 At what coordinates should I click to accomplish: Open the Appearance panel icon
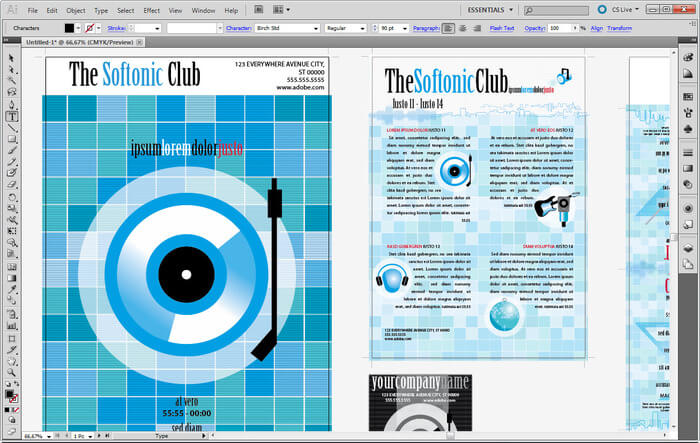point(688,208)
